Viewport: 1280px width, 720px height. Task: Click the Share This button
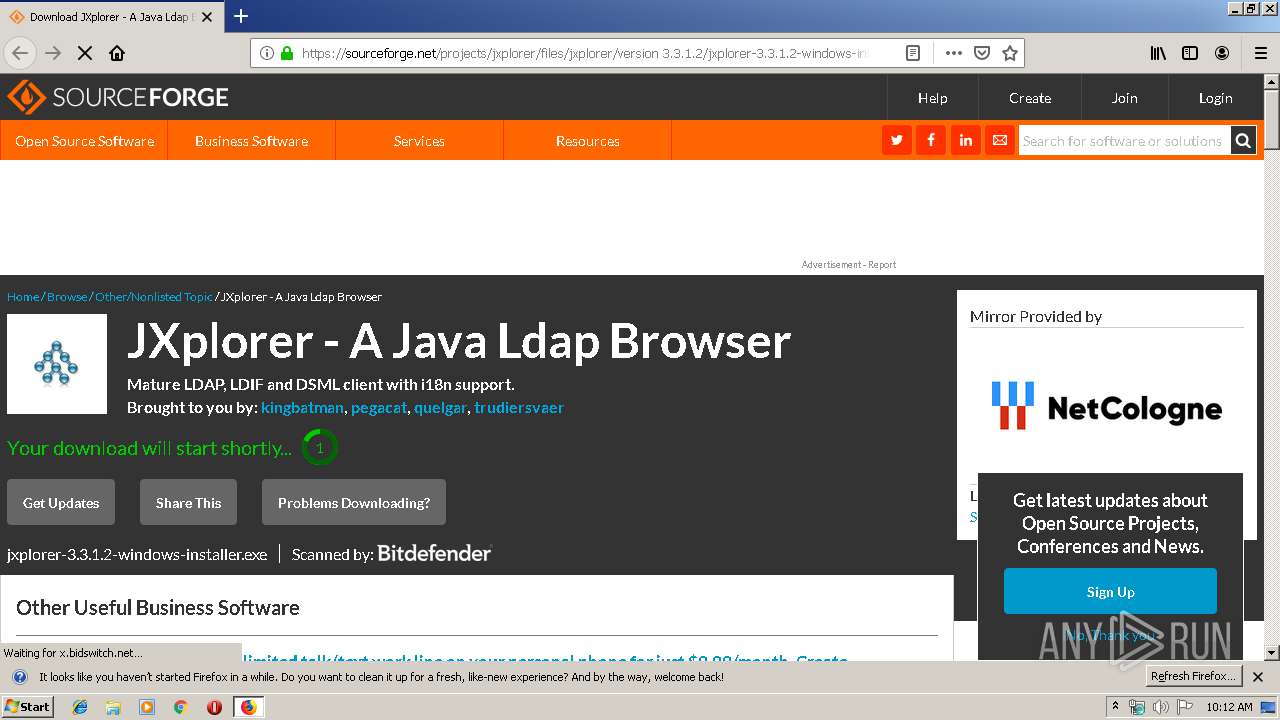[x=188, y=502]
